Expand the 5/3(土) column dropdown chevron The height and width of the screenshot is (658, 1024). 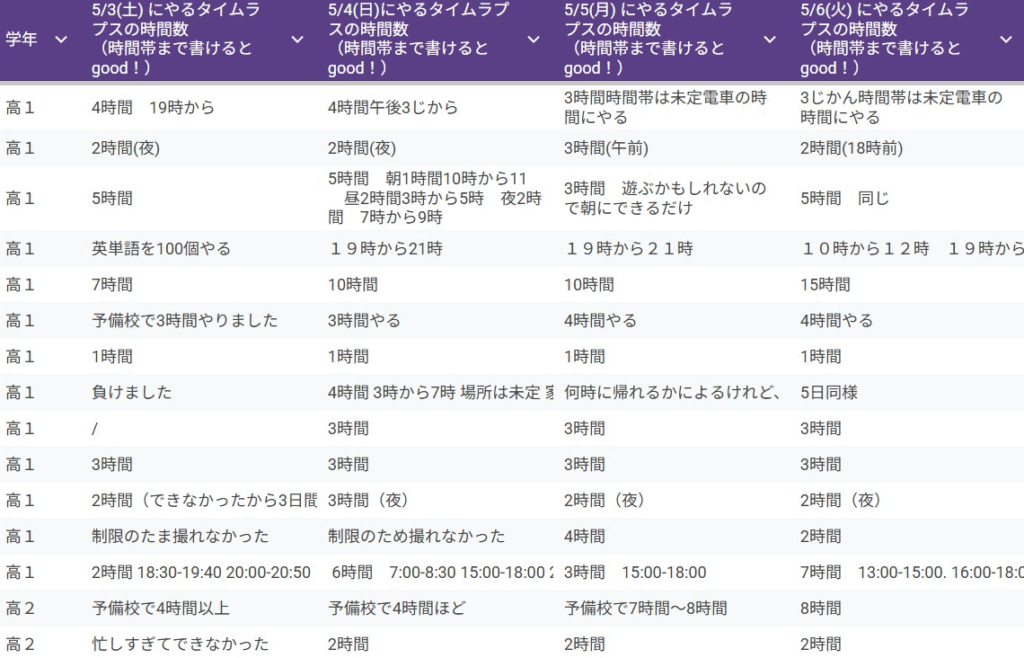coord(297,39)
